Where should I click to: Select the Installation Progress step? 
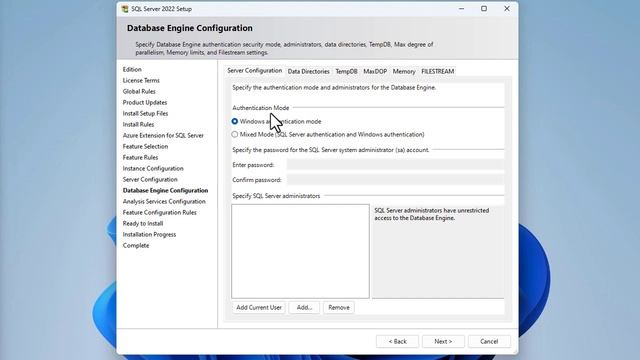click(x=149, y=235)
